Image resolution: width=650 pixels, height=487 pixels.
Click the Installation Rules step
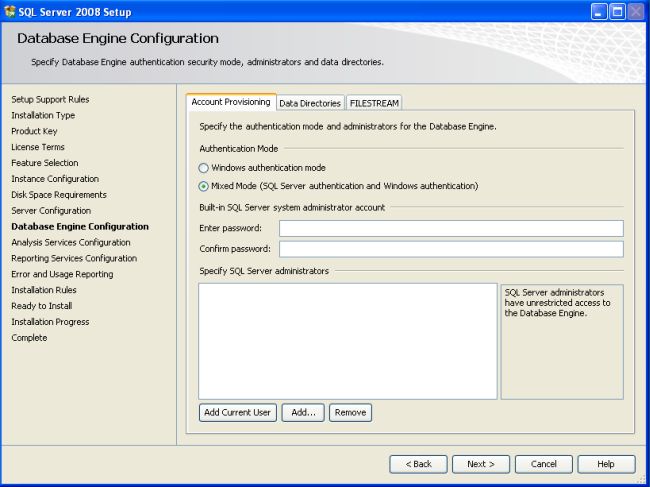44,290
